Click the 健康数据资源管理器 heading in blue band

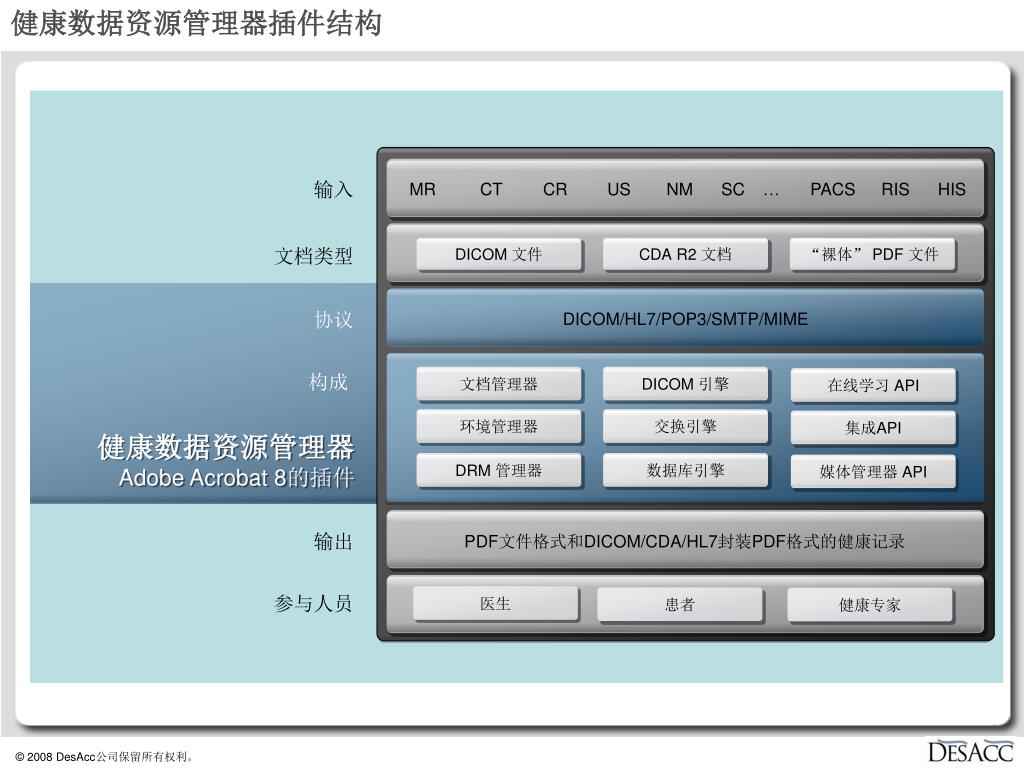point(226,447)
